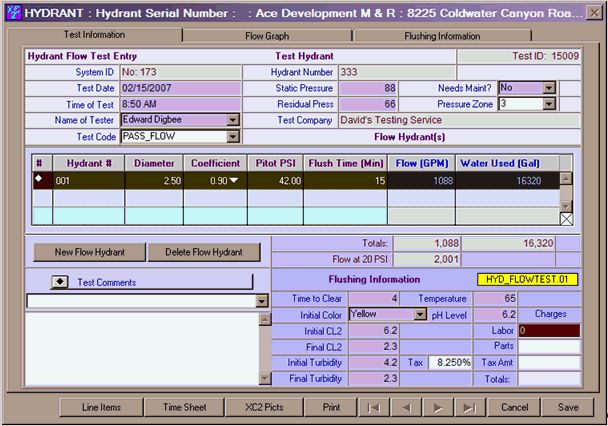Click the app icon in title bar
Viewport: 608px width, 426px height.
pyautogui.click(x=12, y=11)
